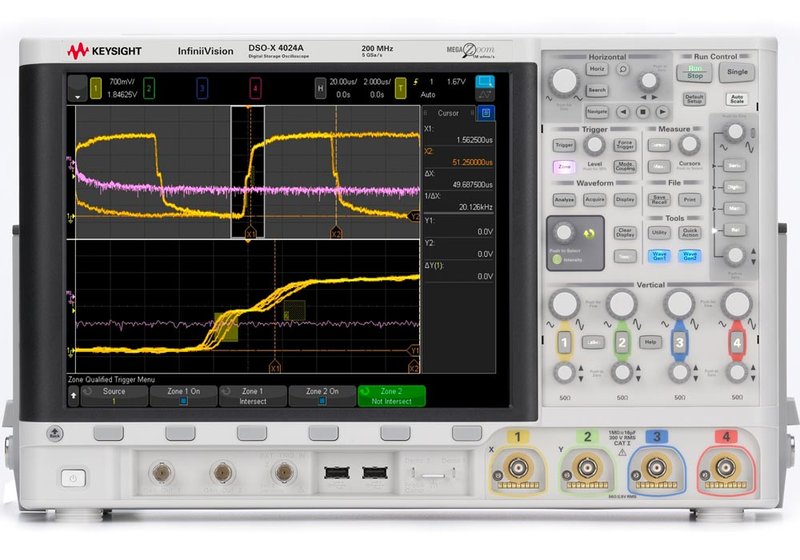
Task: Push the Save Recall button
Action: [659, 199]
